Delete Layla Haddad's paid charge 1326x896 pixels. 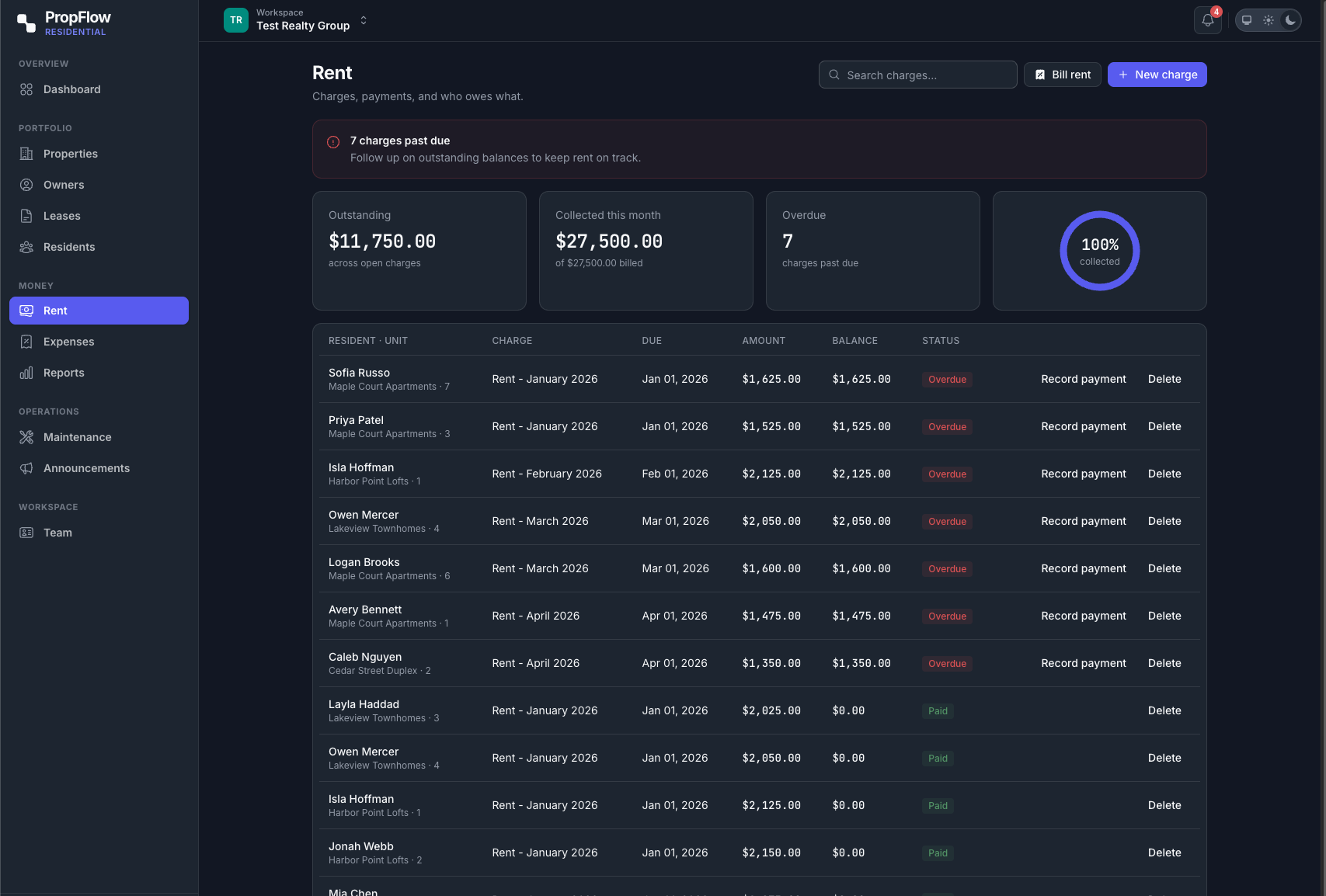[1164, 710]
